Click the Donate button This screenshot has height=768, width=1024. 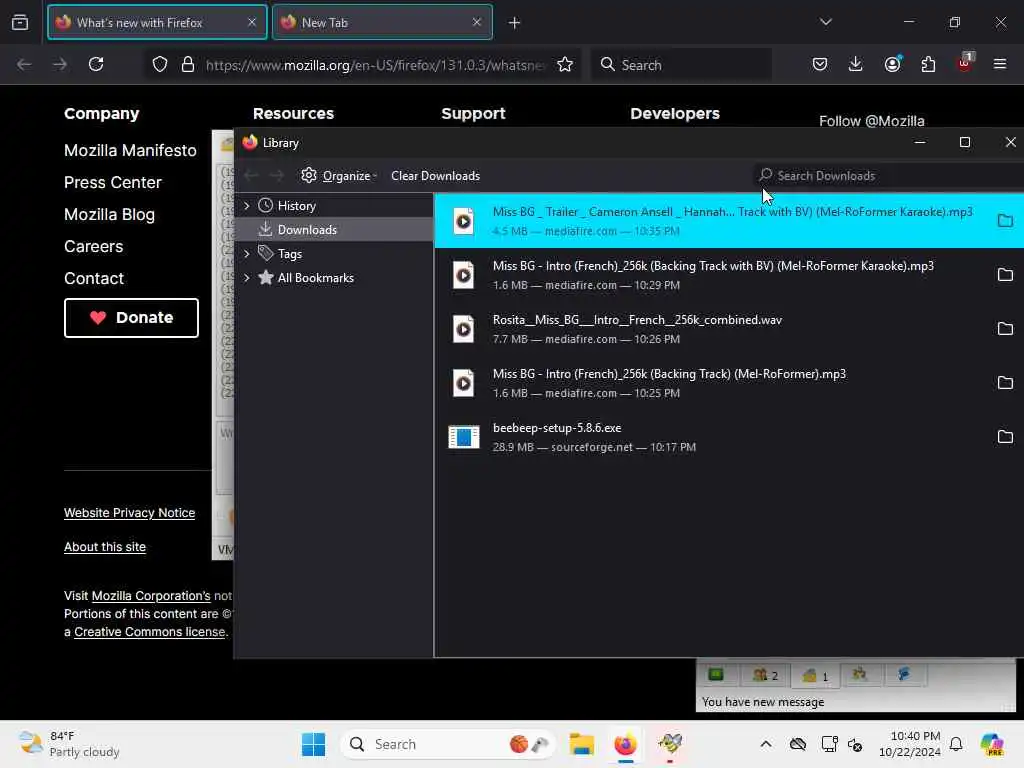[131, 318]
